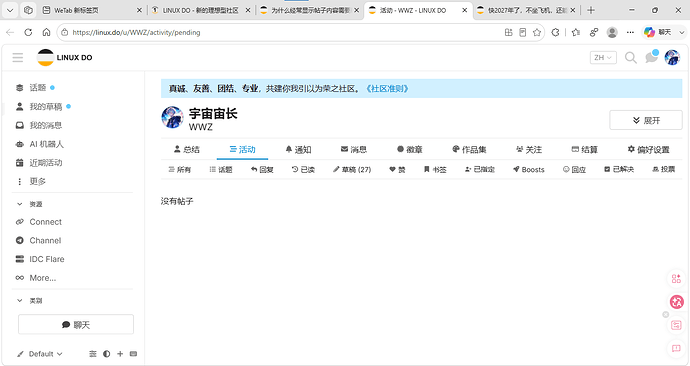
Task: Open the 社区准则 link in banner
Action: (387, 88)
